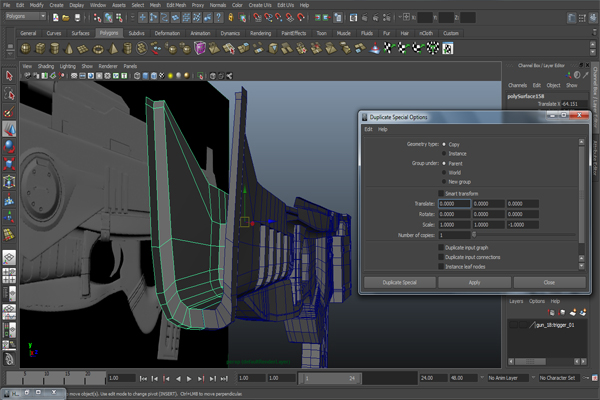Select Copy geometry type
The image size is (600, 400).
pos(444,144)
